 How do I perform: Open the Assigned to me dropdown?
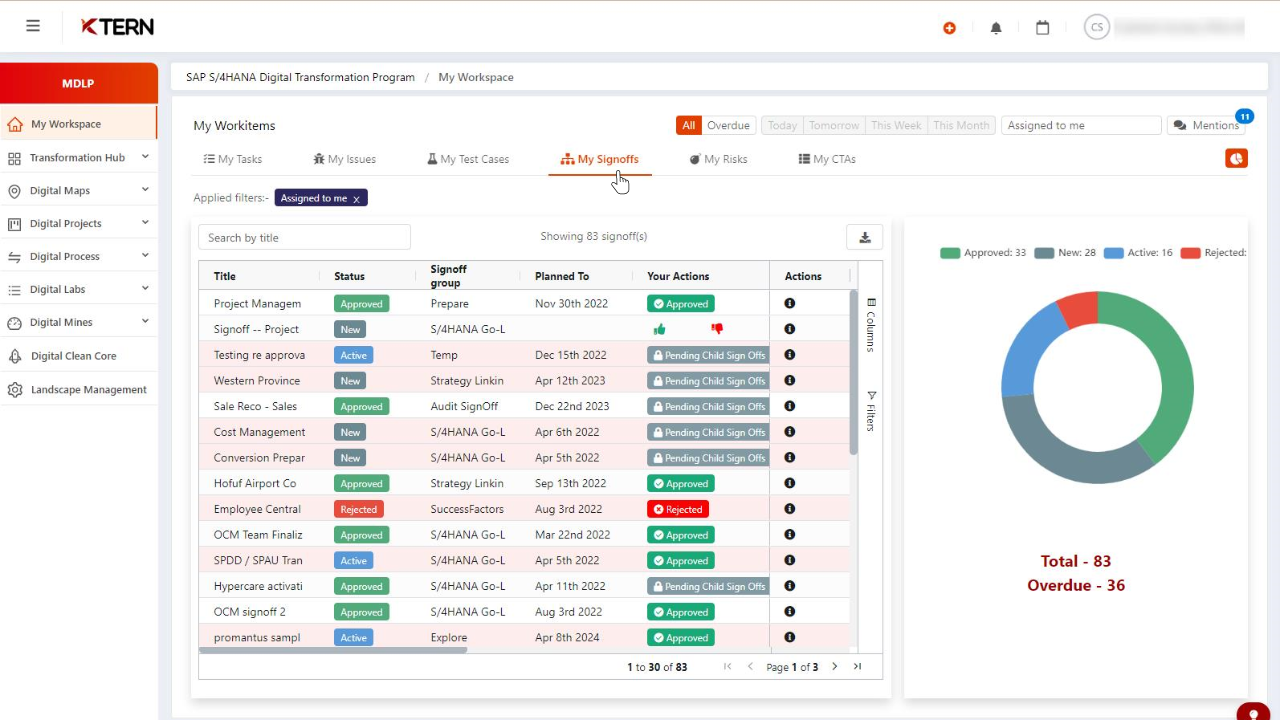(1081, 125)
